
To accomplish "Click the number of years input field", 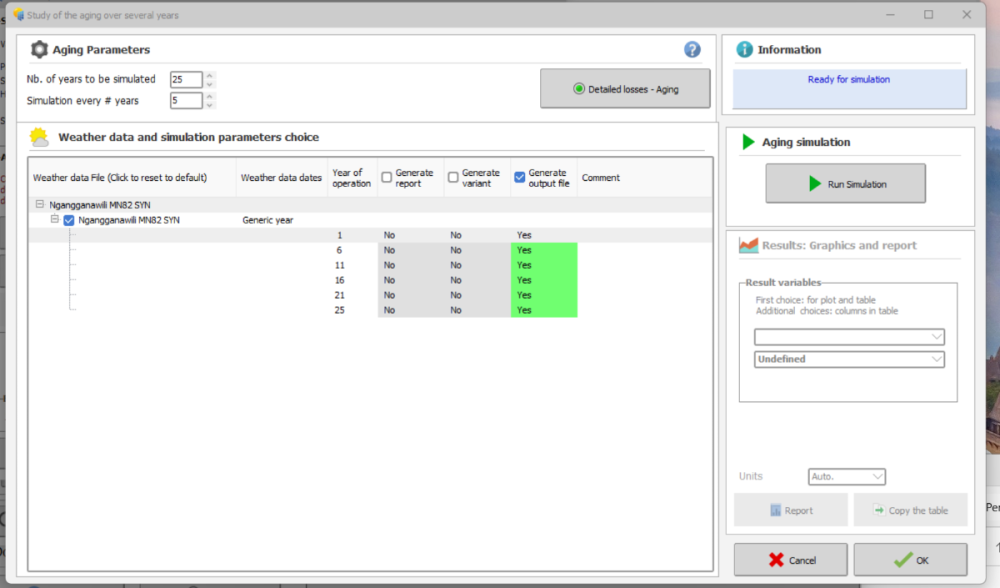I will (186, 79).
